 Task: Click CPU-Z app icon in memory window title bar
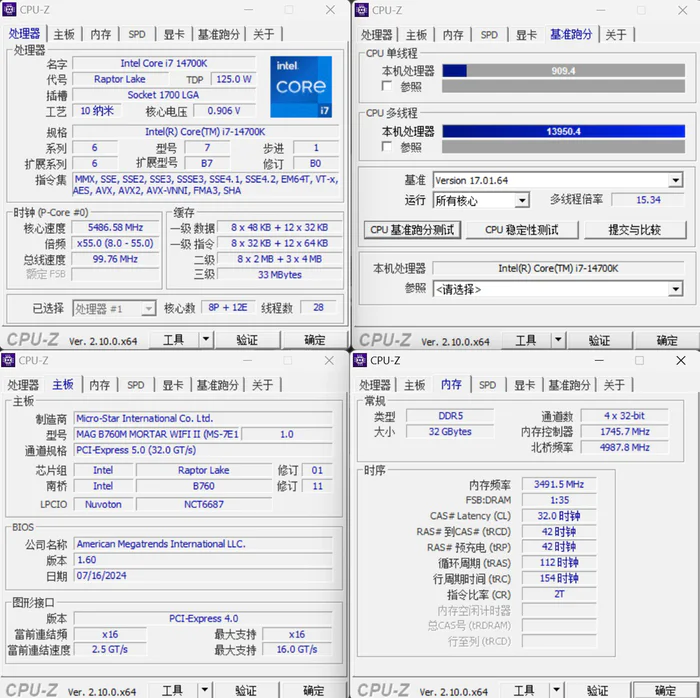click(x=360, y=360)
